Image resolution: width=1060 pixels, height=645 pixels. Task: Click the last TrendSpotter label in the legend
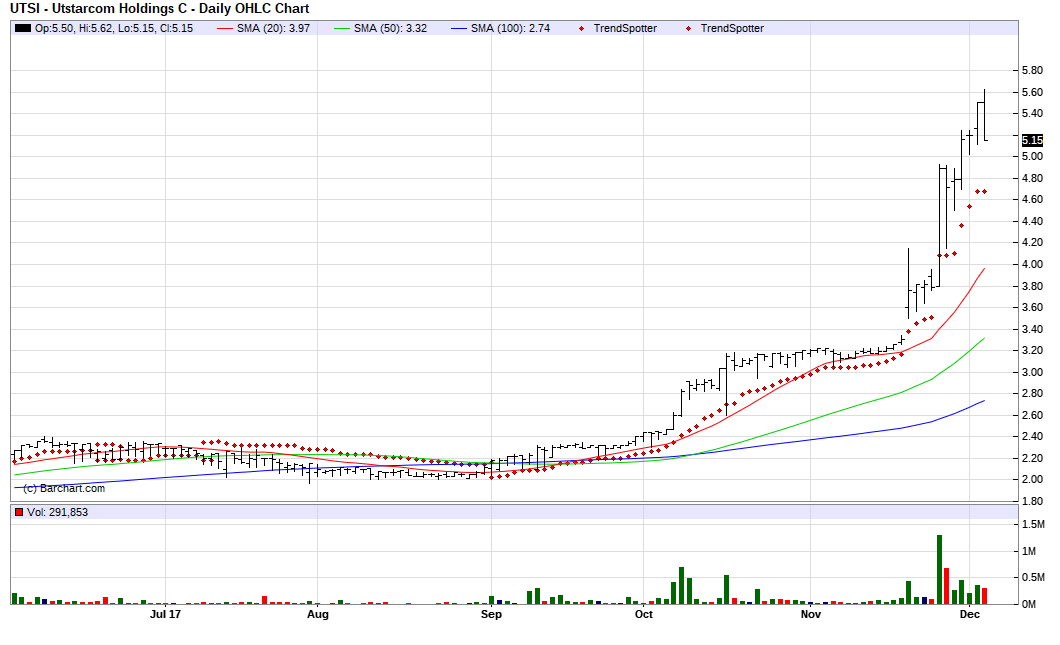[732, 28]
